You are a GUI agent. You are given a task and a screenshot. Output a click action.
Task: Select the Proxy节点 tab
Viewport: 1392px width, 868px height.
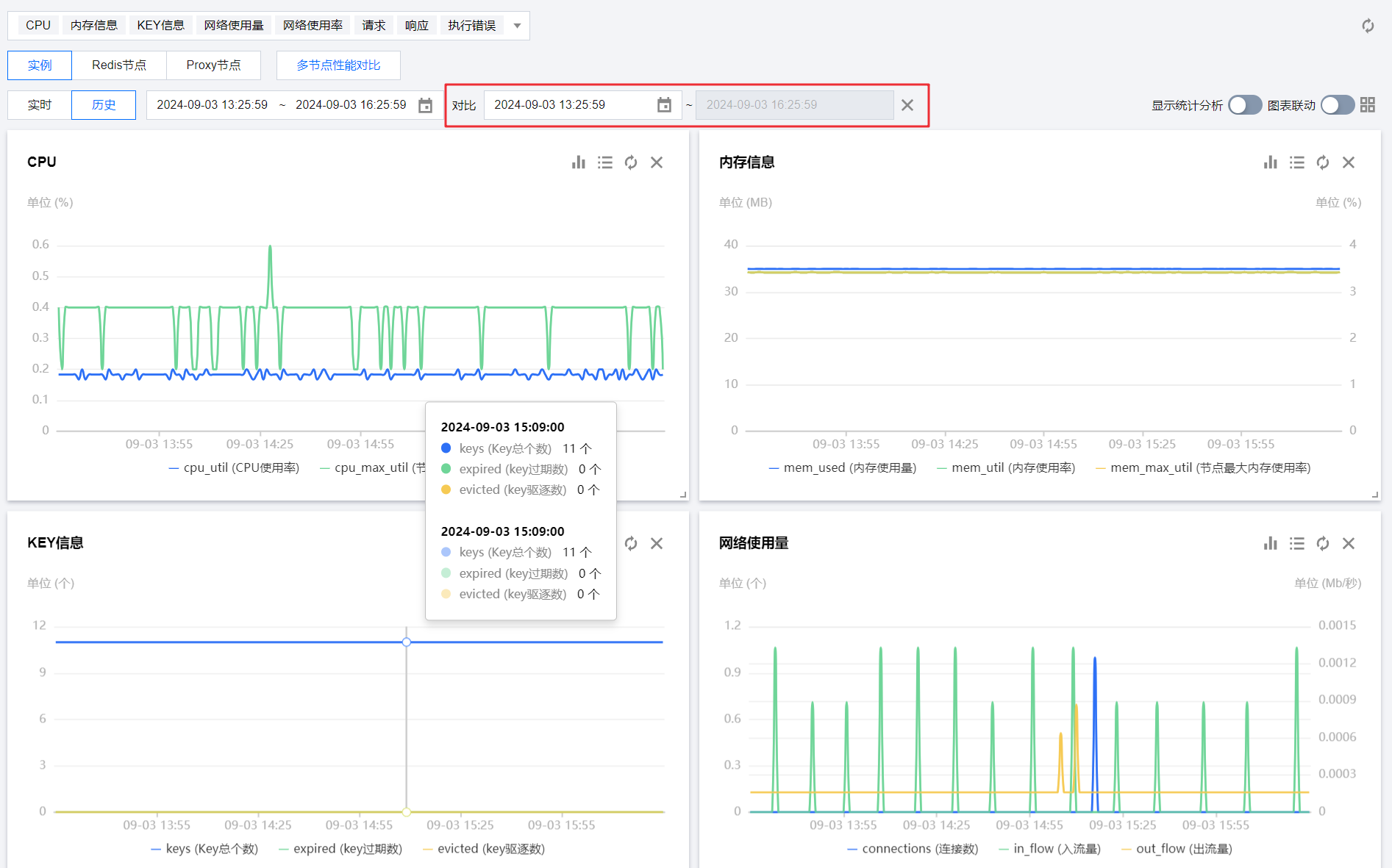click(213, 65)
